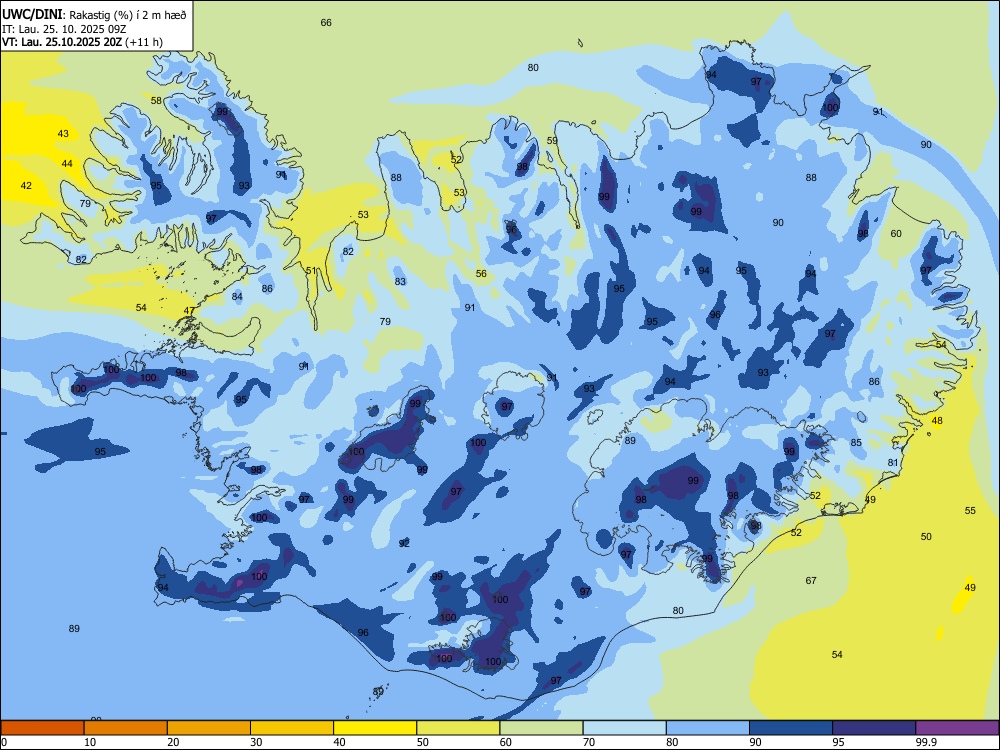Viewport: 1000px width, 750px height.
Task: Click the 'VT: Lau. 25.10.2025 20Z (+11 h)' line
Action: (x=82, y=42)
